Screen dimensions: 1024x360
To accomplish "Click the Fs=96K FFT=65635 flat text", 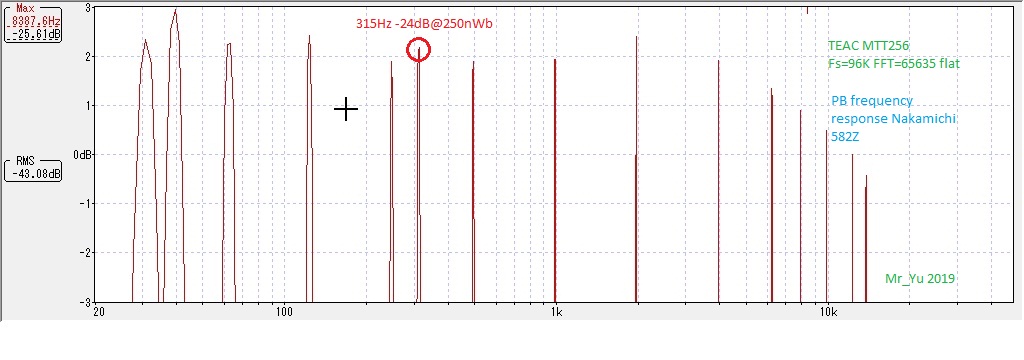I will click(893, 64).
